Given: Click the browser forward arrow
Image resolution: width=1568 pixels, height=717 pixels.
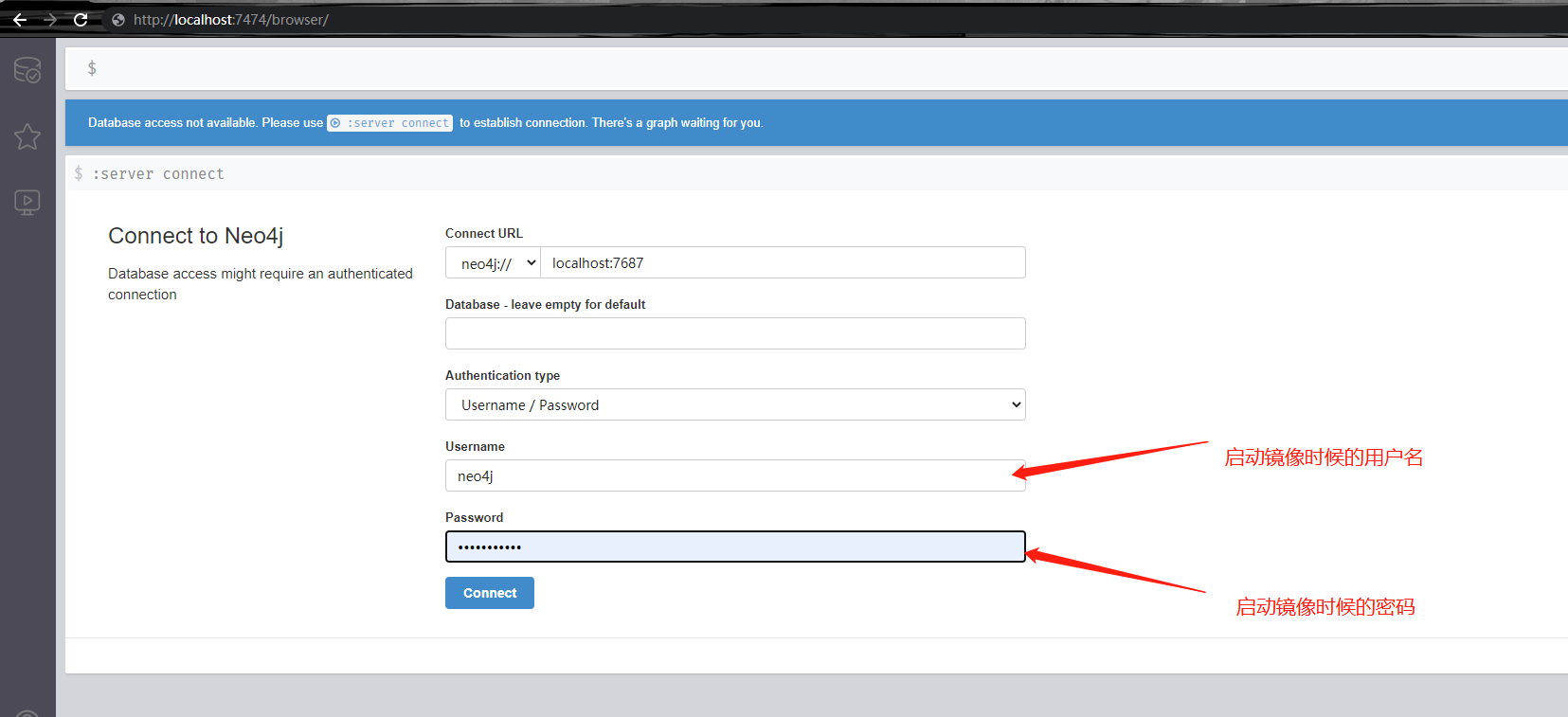Looking at the screenshot, I should coord(50,19).
